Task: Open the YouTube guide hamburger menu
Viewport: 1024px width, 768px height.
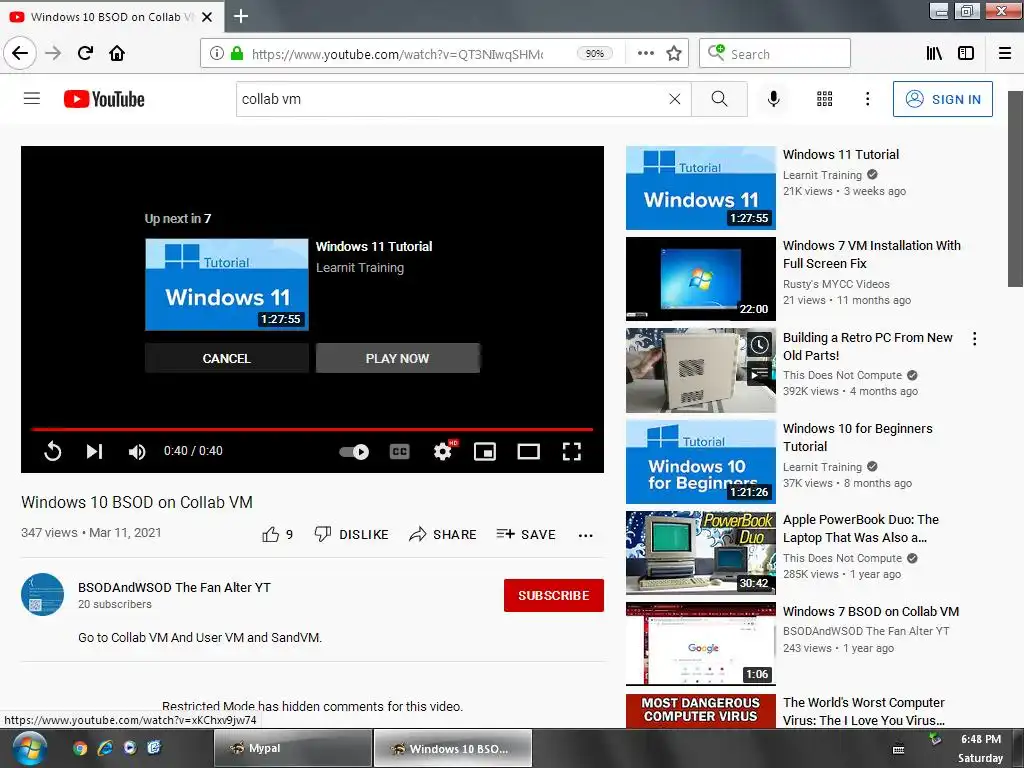Action: point(32,99)
